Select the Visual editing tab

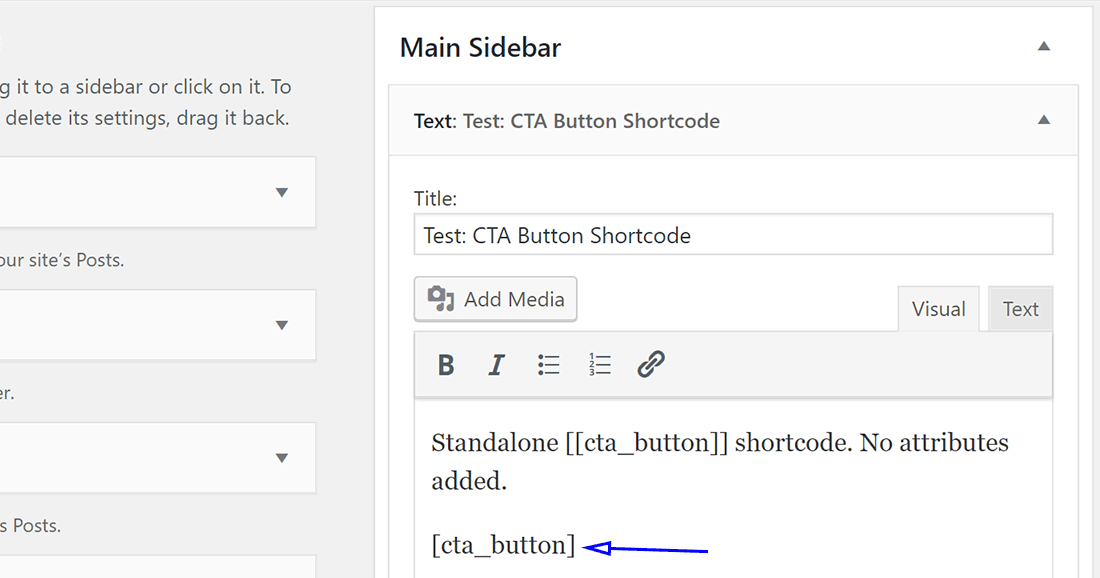pos(938,308)
